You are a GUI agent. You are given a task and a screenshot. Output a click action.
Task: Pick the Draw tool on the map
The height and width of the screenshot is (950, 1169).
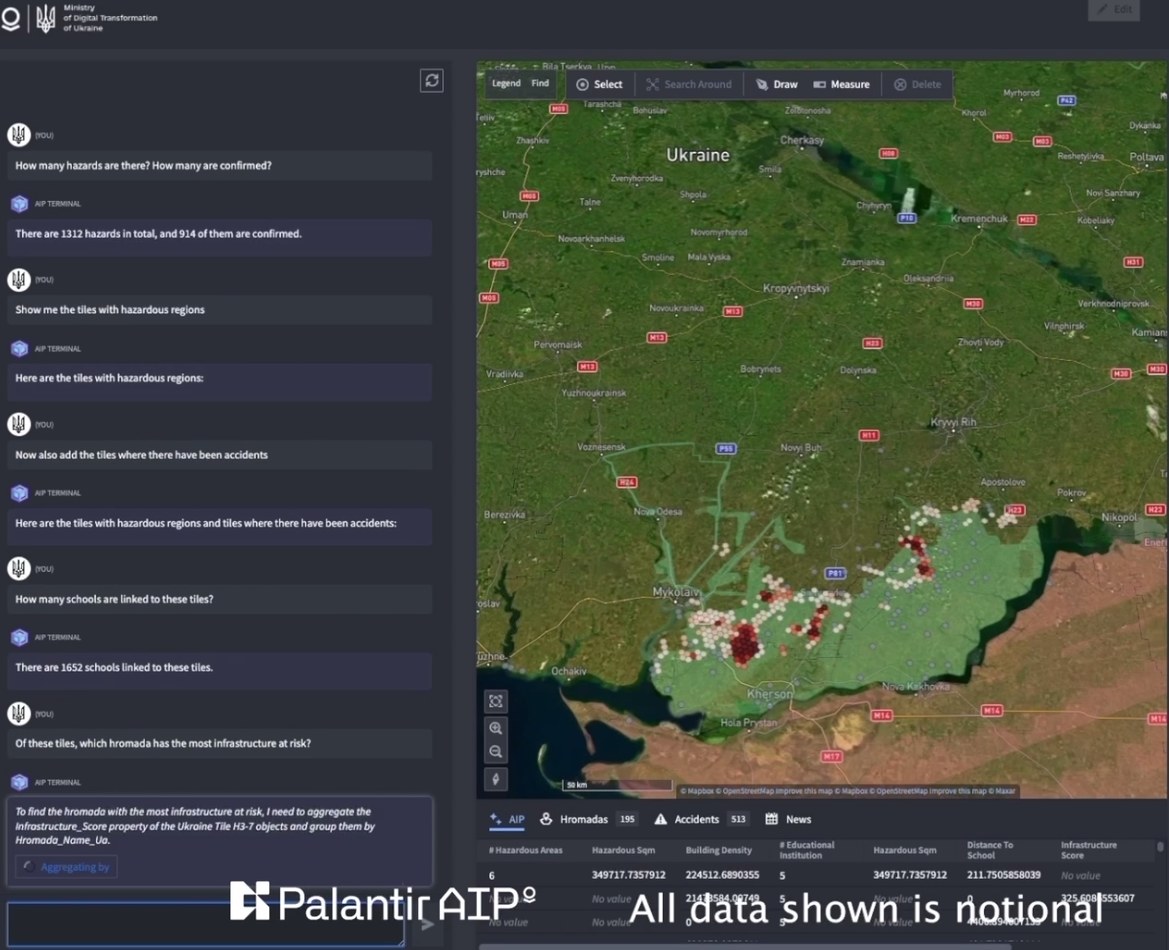coord(777,84)
